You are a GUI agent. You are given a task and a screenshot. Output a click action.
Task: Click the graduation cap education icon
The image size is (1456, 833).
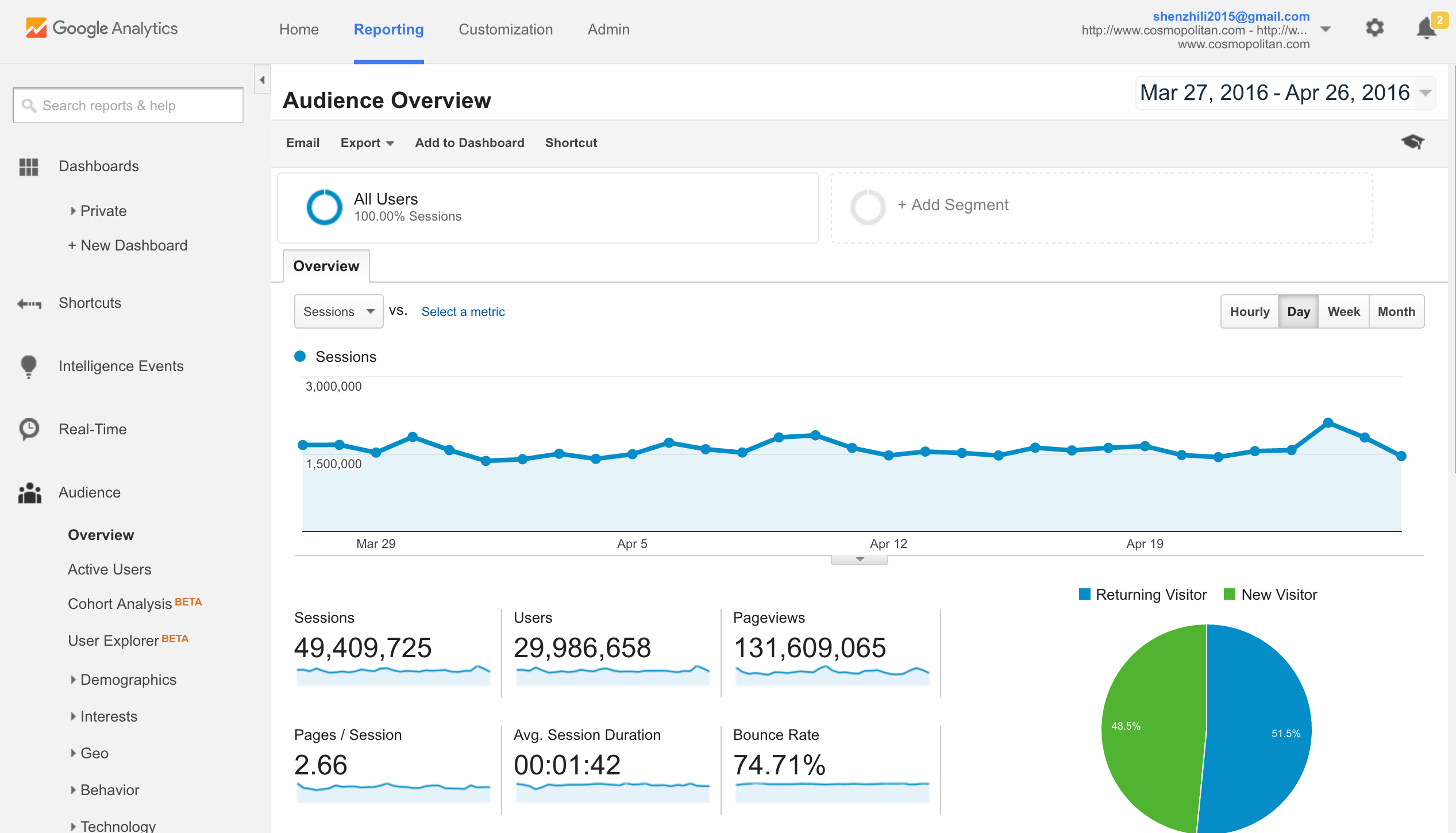point(1412,141)
